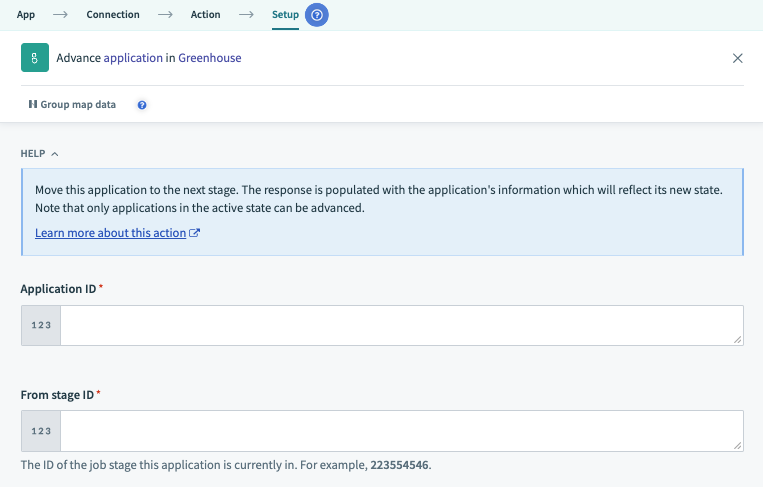Click the From stage ID field resize handle
The image size is (763, 487).
tap(738, 444)
